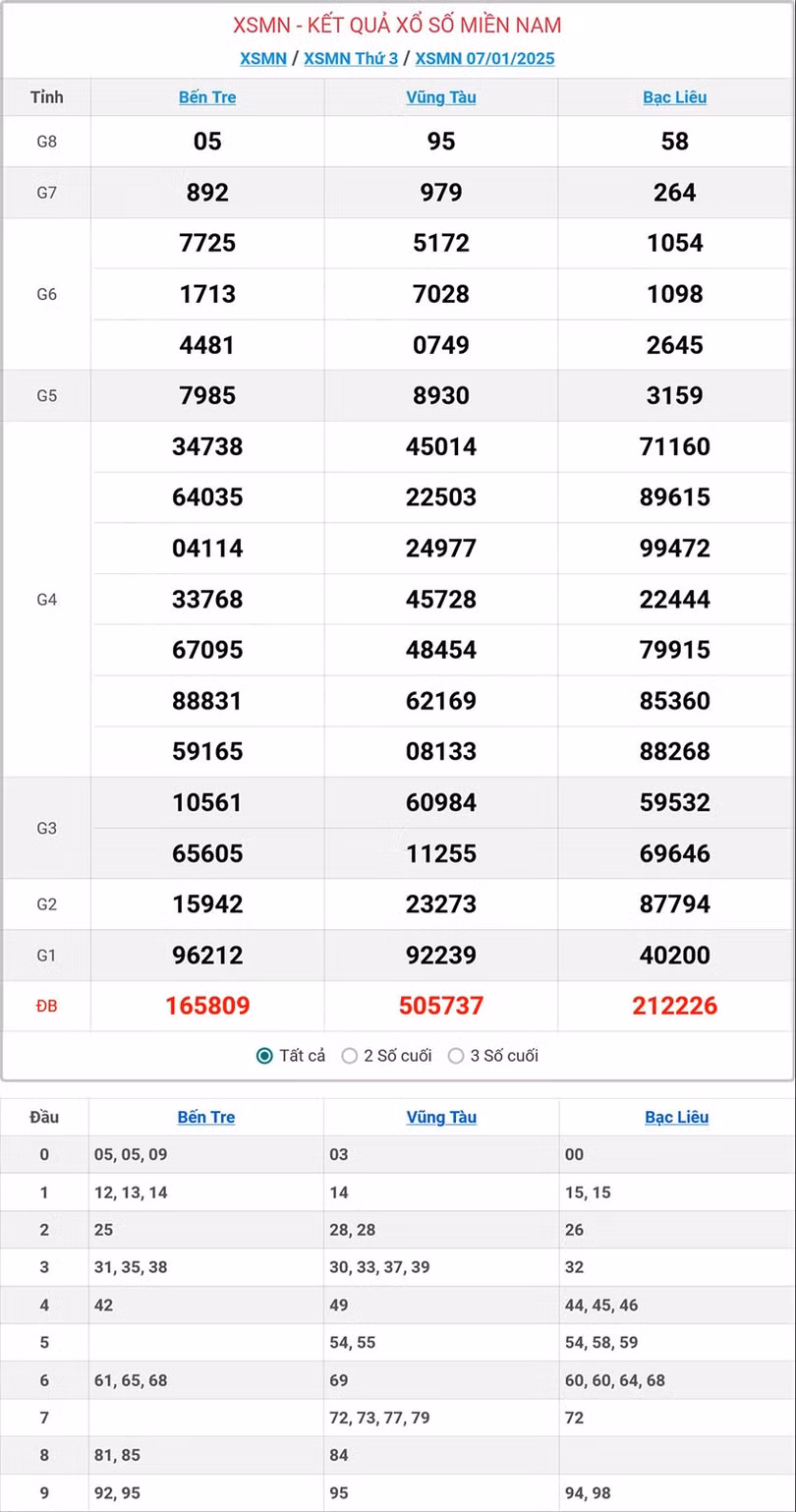Open the XSMN breadcrumb link
Screen dimensions: 796x1512
click(263, 58)
